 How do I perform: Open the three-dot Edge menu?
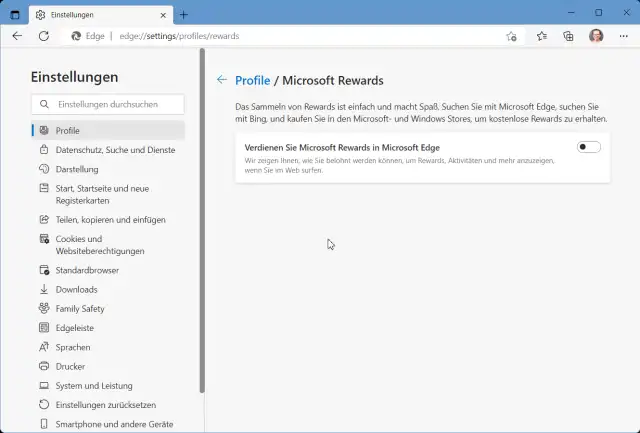click(x=623, y=36)
